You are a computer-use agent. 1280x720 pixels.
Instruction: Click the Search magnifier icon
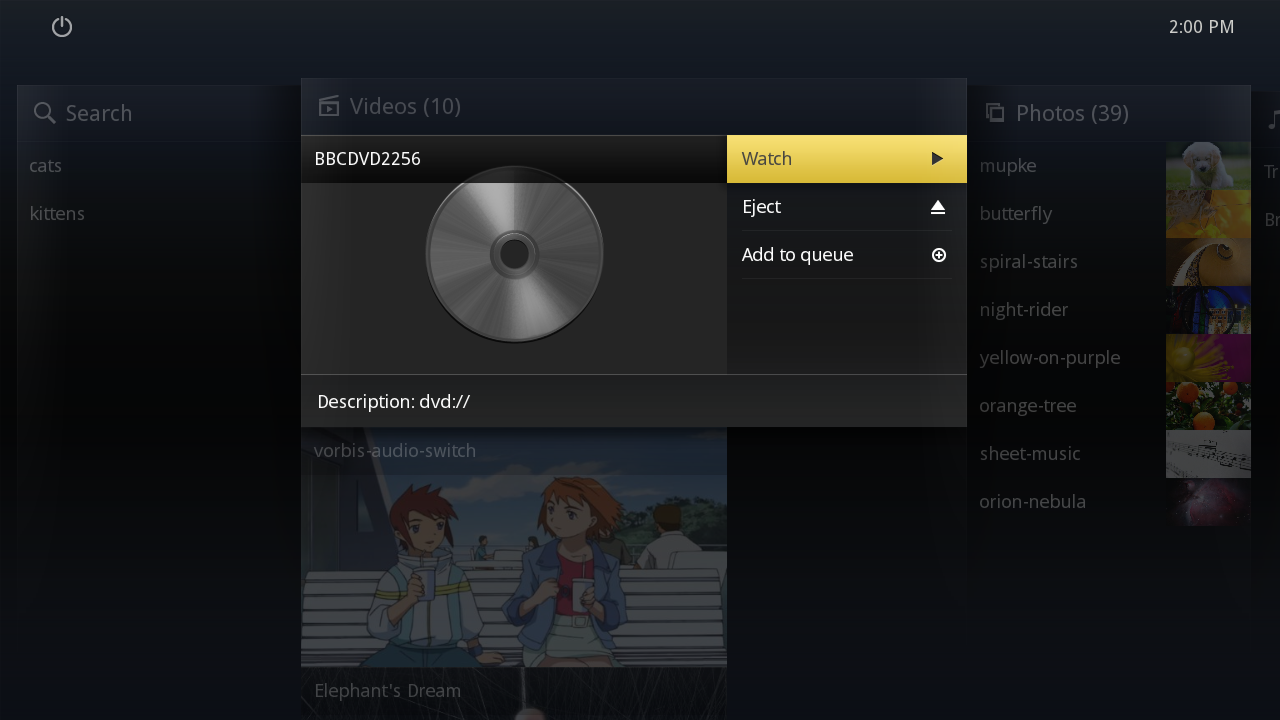pos(44,113)
